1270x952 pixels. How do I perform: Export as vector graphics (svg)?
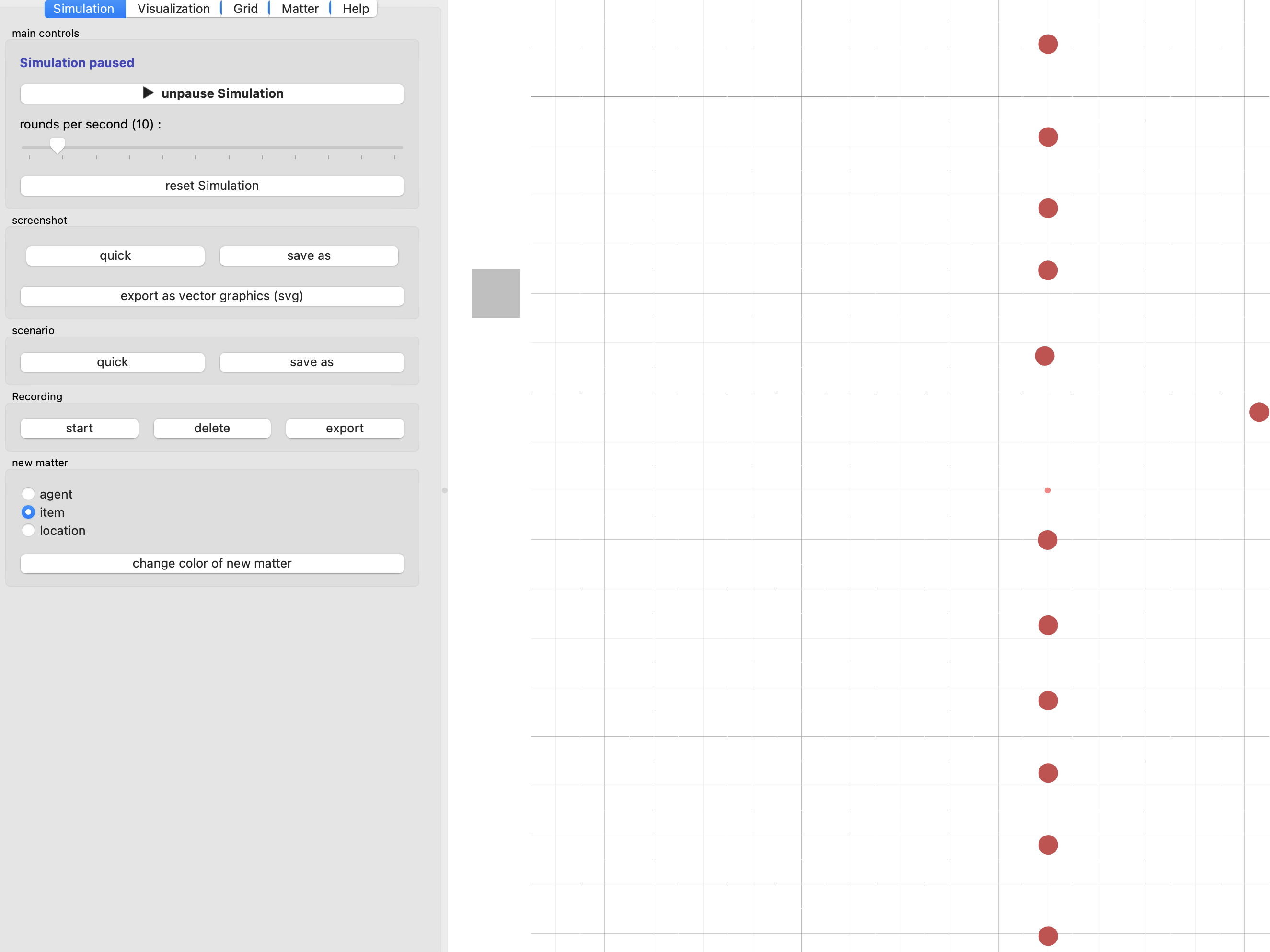[x=212, y=296]
